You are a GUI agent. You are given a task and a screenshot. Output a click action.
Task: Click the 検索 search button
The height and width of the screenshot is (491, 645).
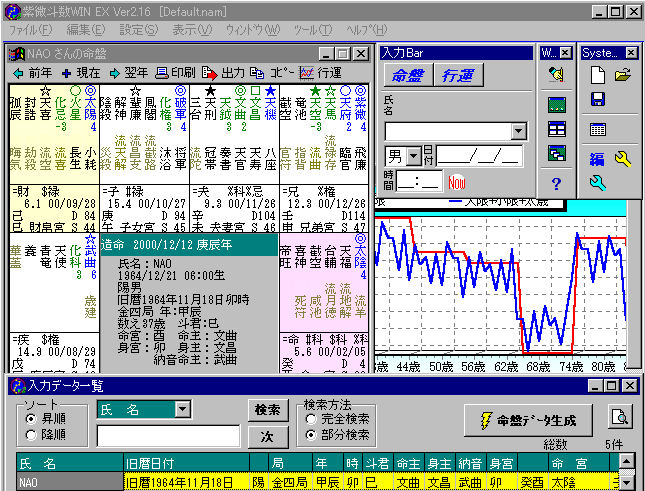[x=268, y=410]
